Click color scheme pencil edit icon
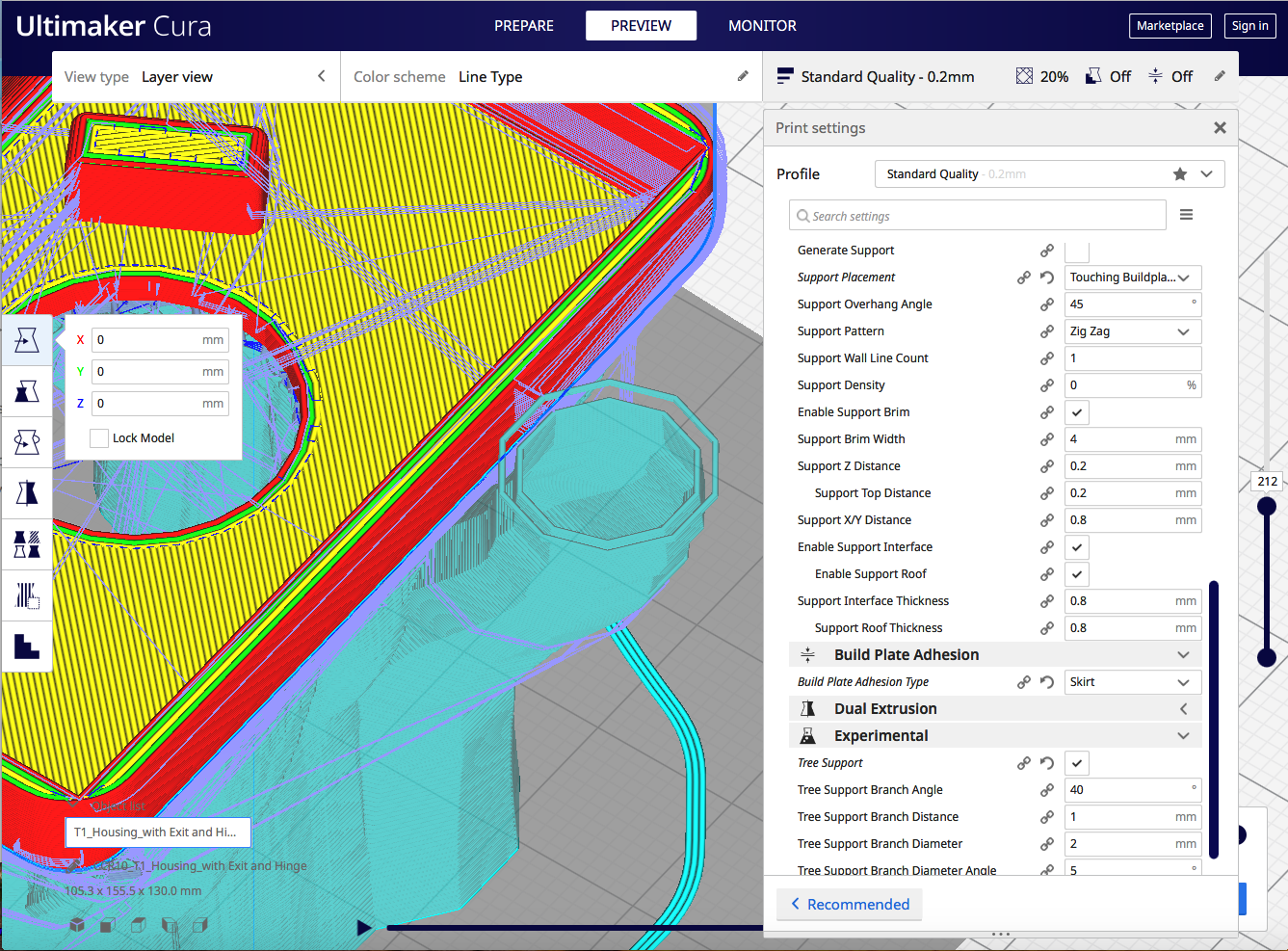The image size is (1288, 951). [x=743, y=76]
